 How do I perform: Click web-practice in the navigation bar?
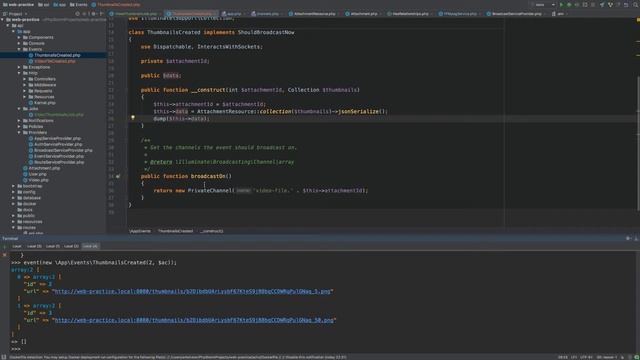(x=18, y=4)
